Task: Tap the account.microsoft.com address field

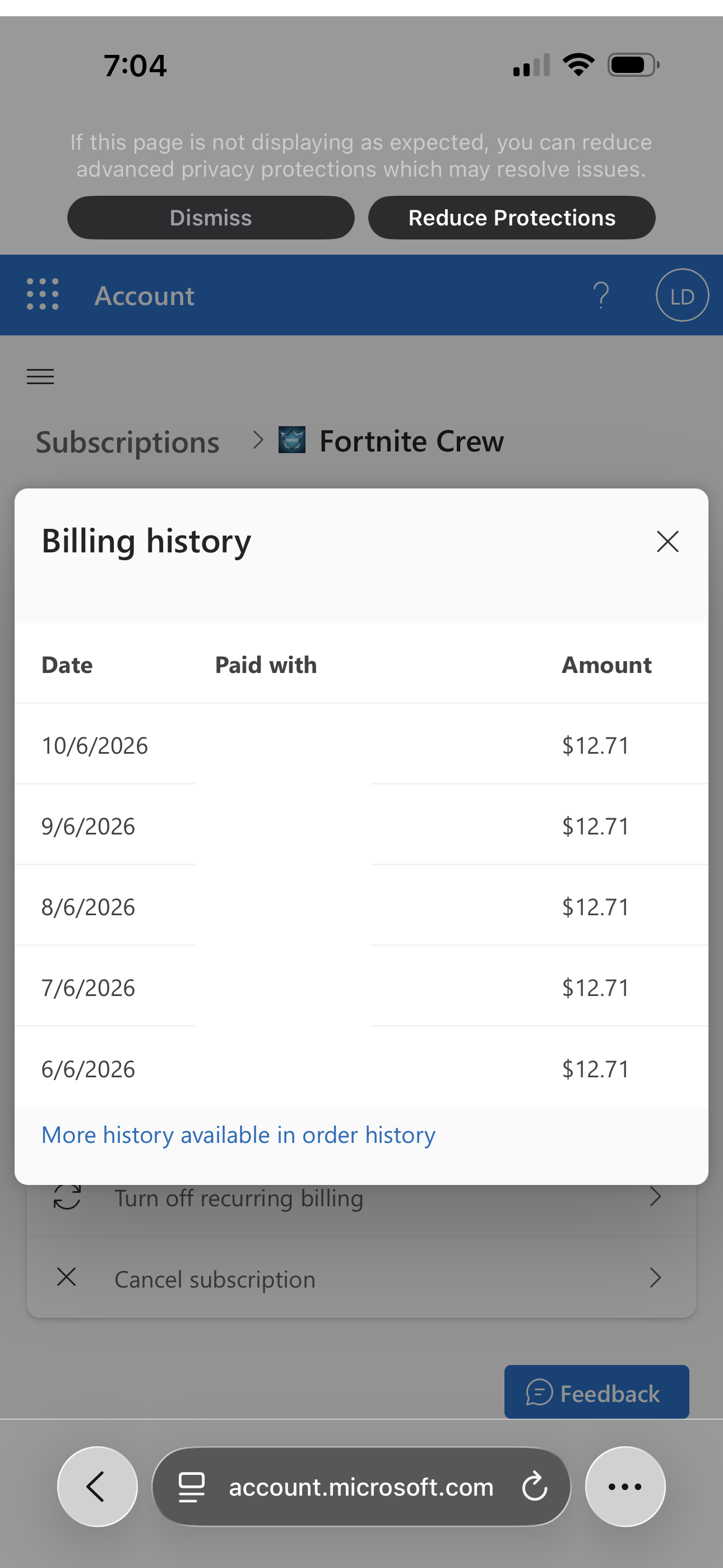Action: (361, 1487)
